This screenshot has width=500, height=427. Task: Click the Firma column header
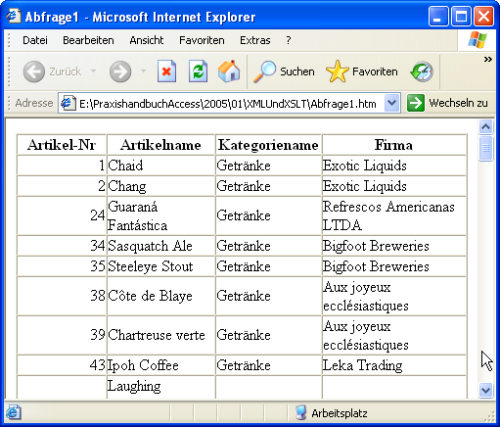coord(394,145)
